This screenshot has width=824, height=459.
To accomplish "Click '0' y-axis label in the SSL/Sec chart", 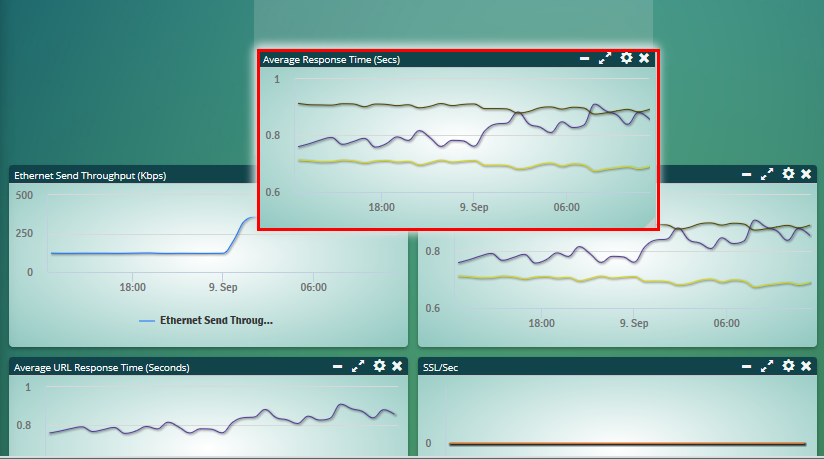I will pyautogui.click(x=428, y=443).
